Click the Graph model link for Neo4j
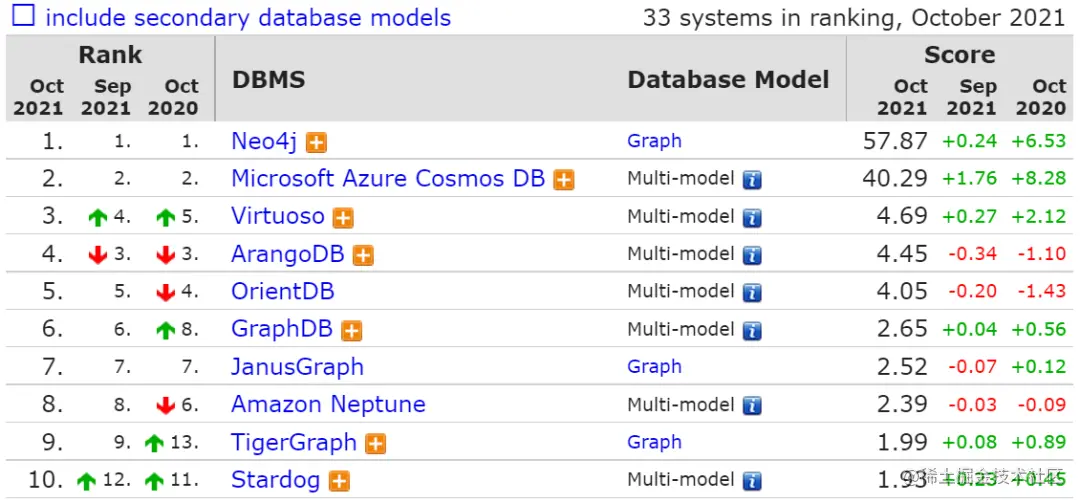The width and height of the screenshot is (1080, 503). [654, 141]
